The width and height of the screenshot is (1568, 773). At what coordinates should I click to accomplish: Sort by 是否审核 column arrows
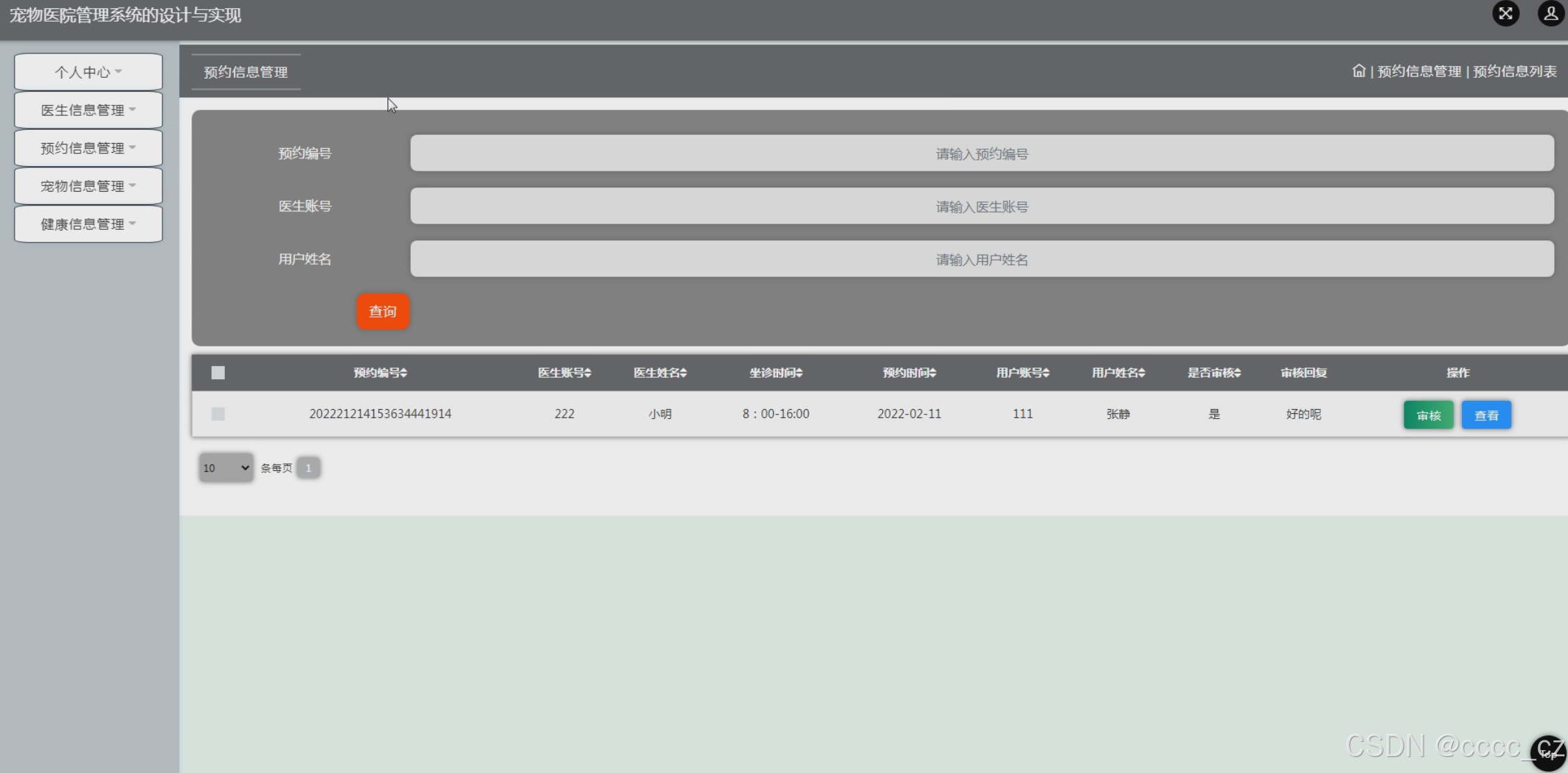1238,373
